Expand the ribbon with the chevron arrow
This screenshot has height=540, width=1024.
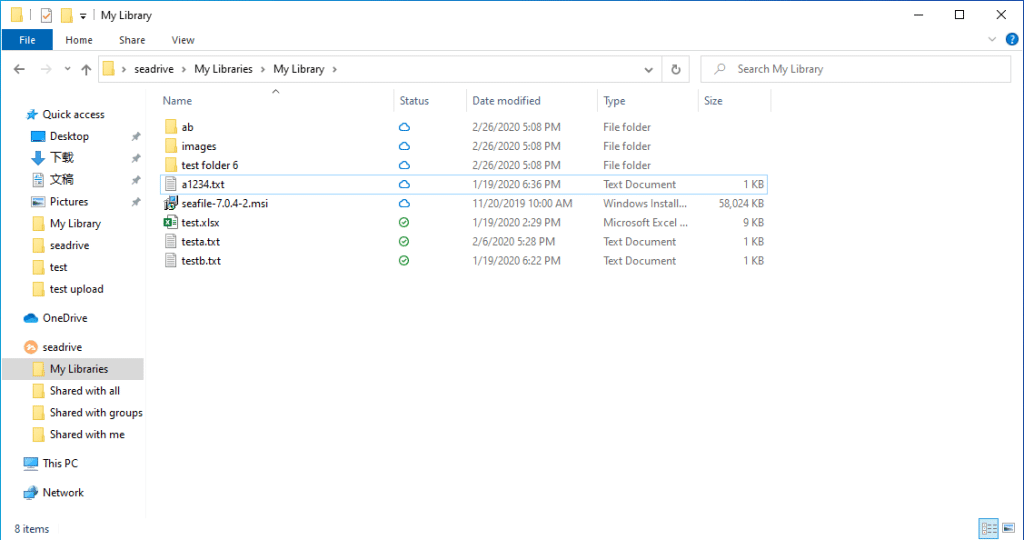coord(992,40)
